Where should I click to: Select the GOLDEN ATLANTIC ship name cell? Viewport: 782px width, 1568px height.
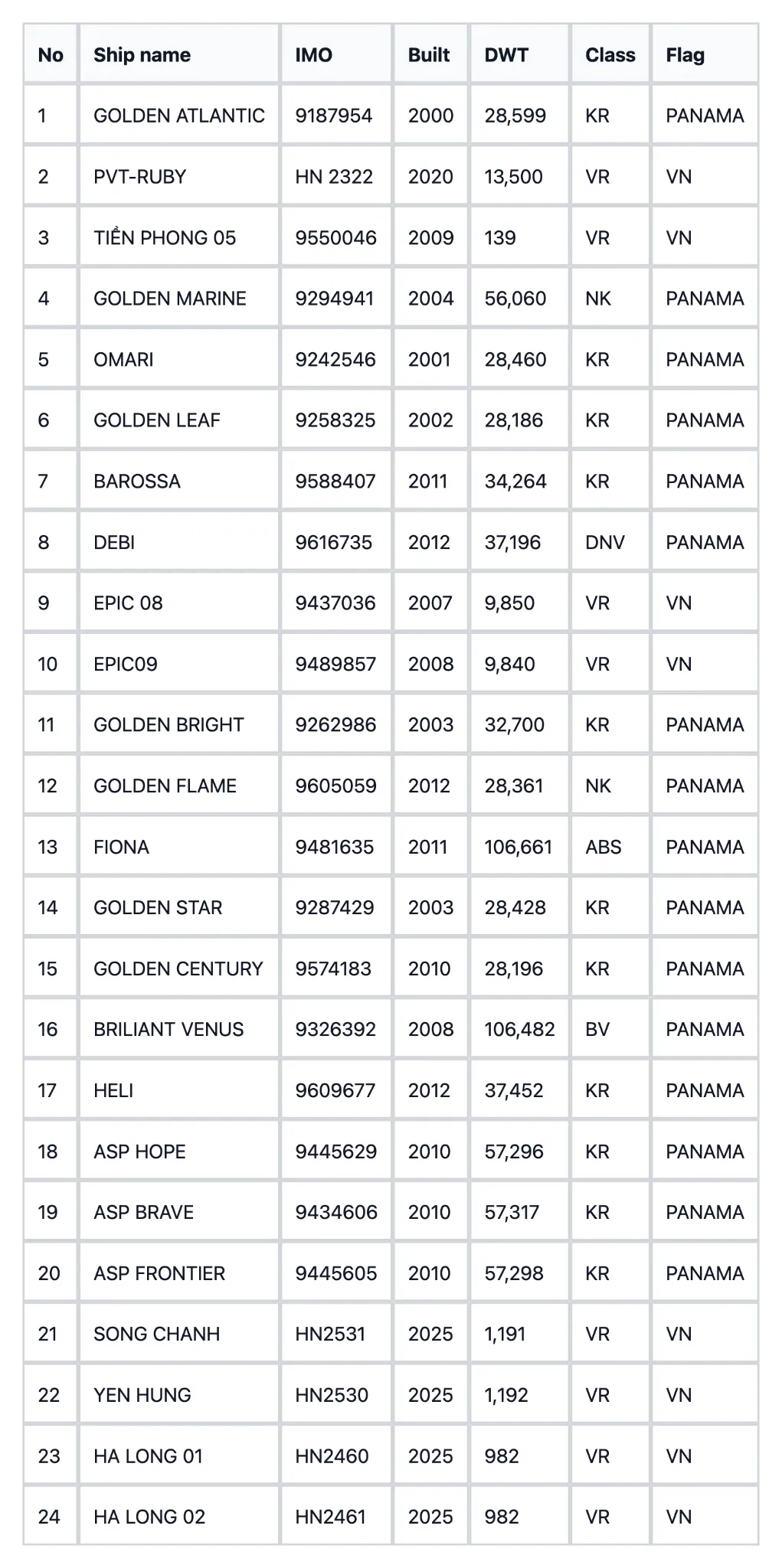click(178, 116)
